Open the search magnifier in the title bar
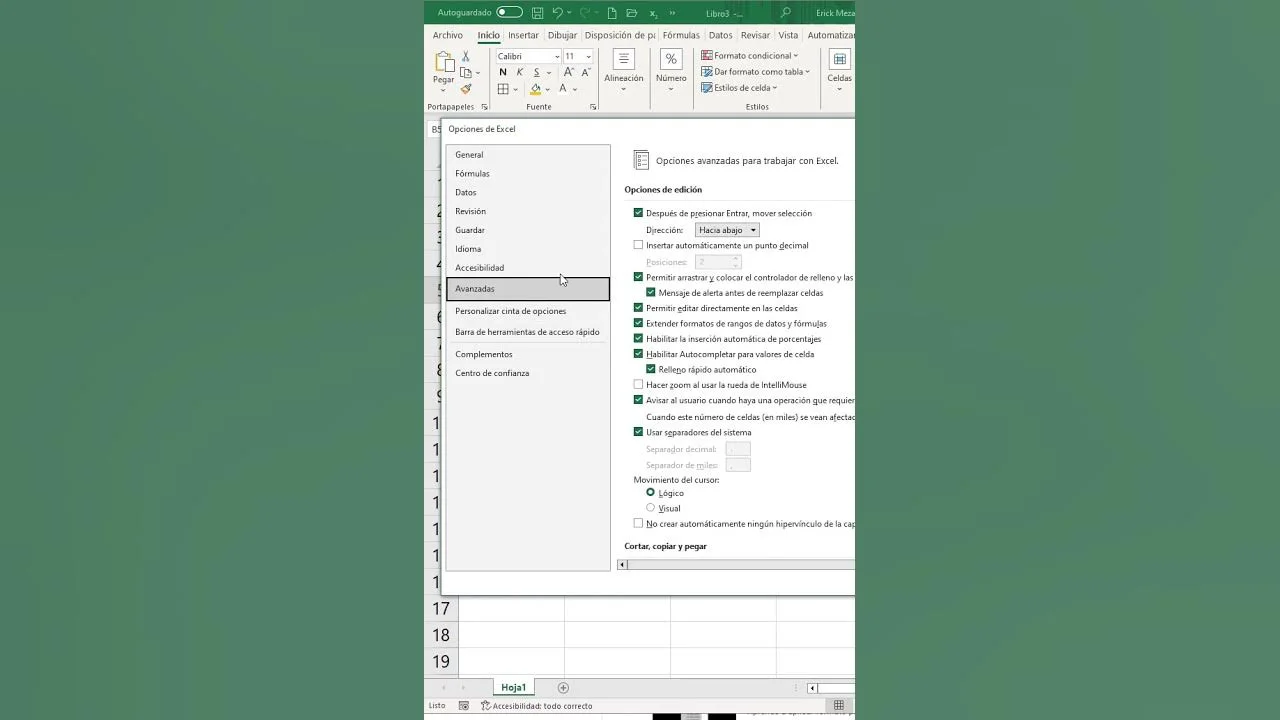Viewport: 1280px width, 720px height. (x=785, y=13)
